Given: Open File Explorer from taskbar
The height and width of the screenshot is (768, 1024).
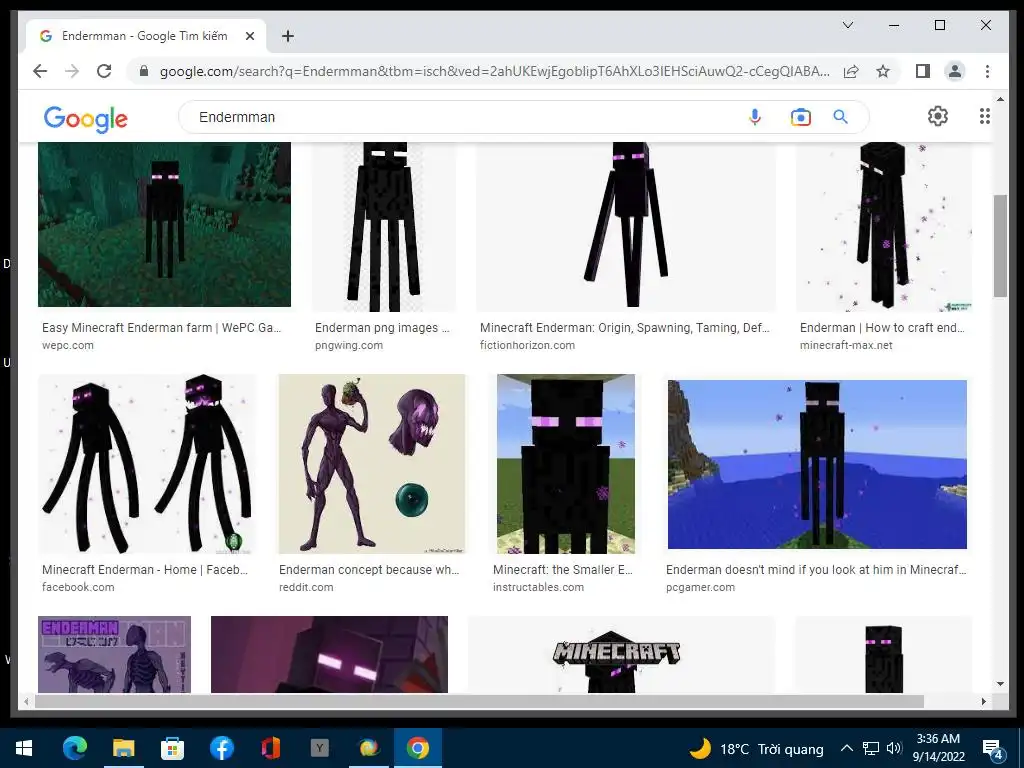Looking at the screenshot, I should pos(123,748).
